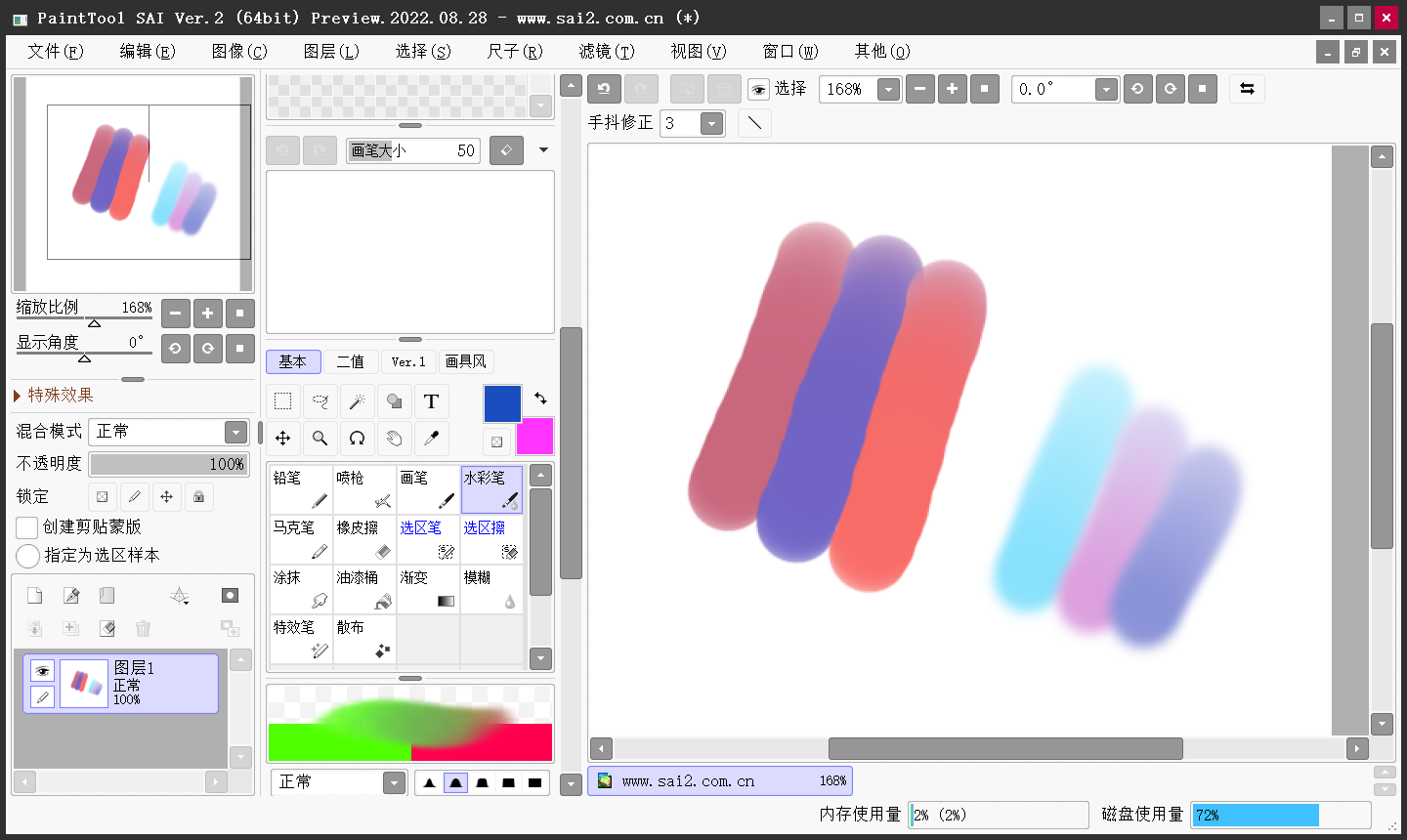Open the 滤镜 menu
Screen dimensions: 1407x840
click(607, 51)
